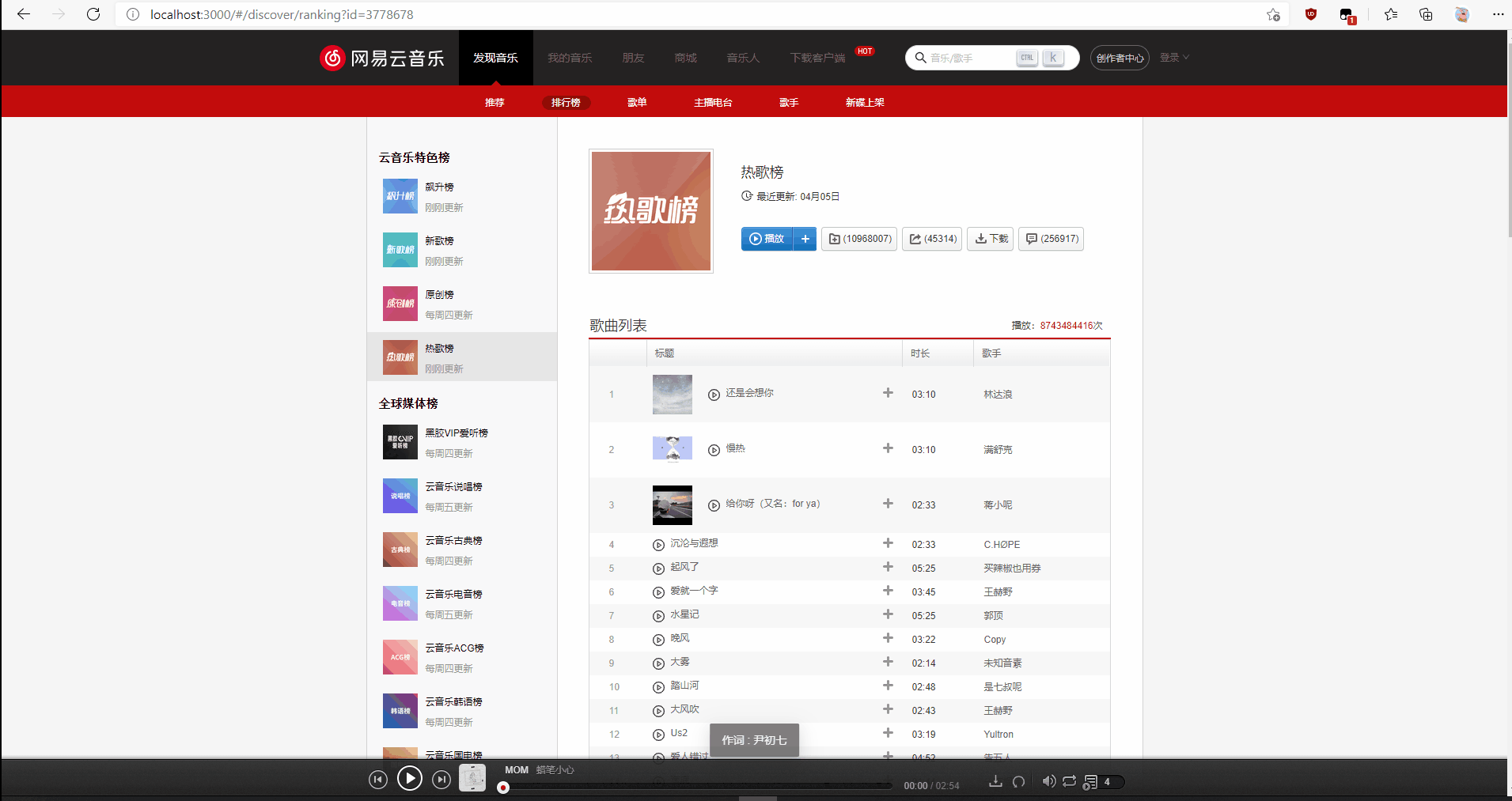The width and height of the screenshot is (1512, 801).
Task: Open the 云音乐古典榜 chart
Action: coord(462,550)
